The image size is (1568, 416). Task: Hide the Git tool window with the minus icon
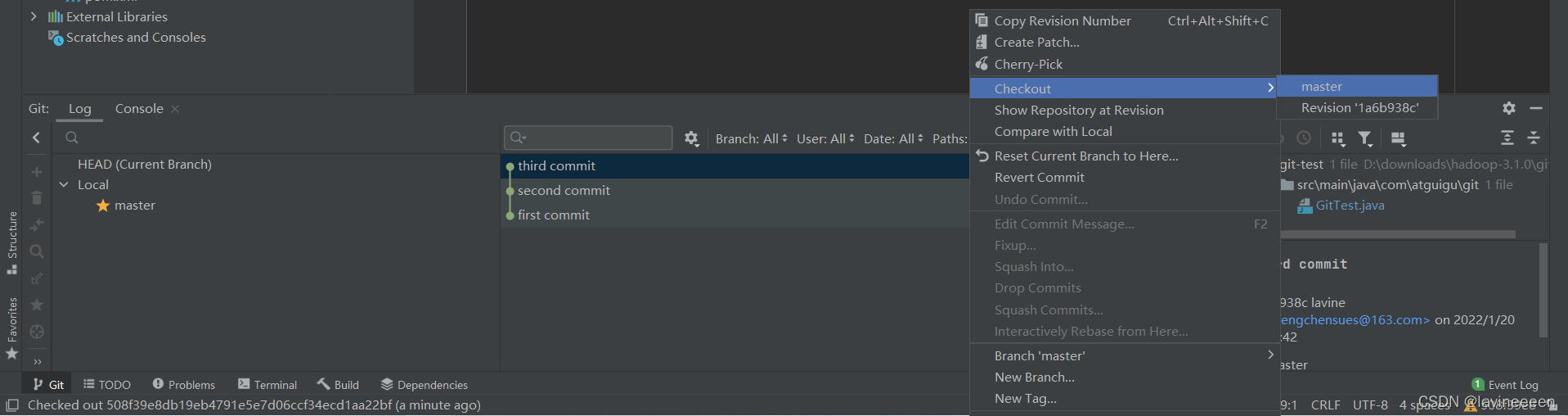click(1535, 108)
